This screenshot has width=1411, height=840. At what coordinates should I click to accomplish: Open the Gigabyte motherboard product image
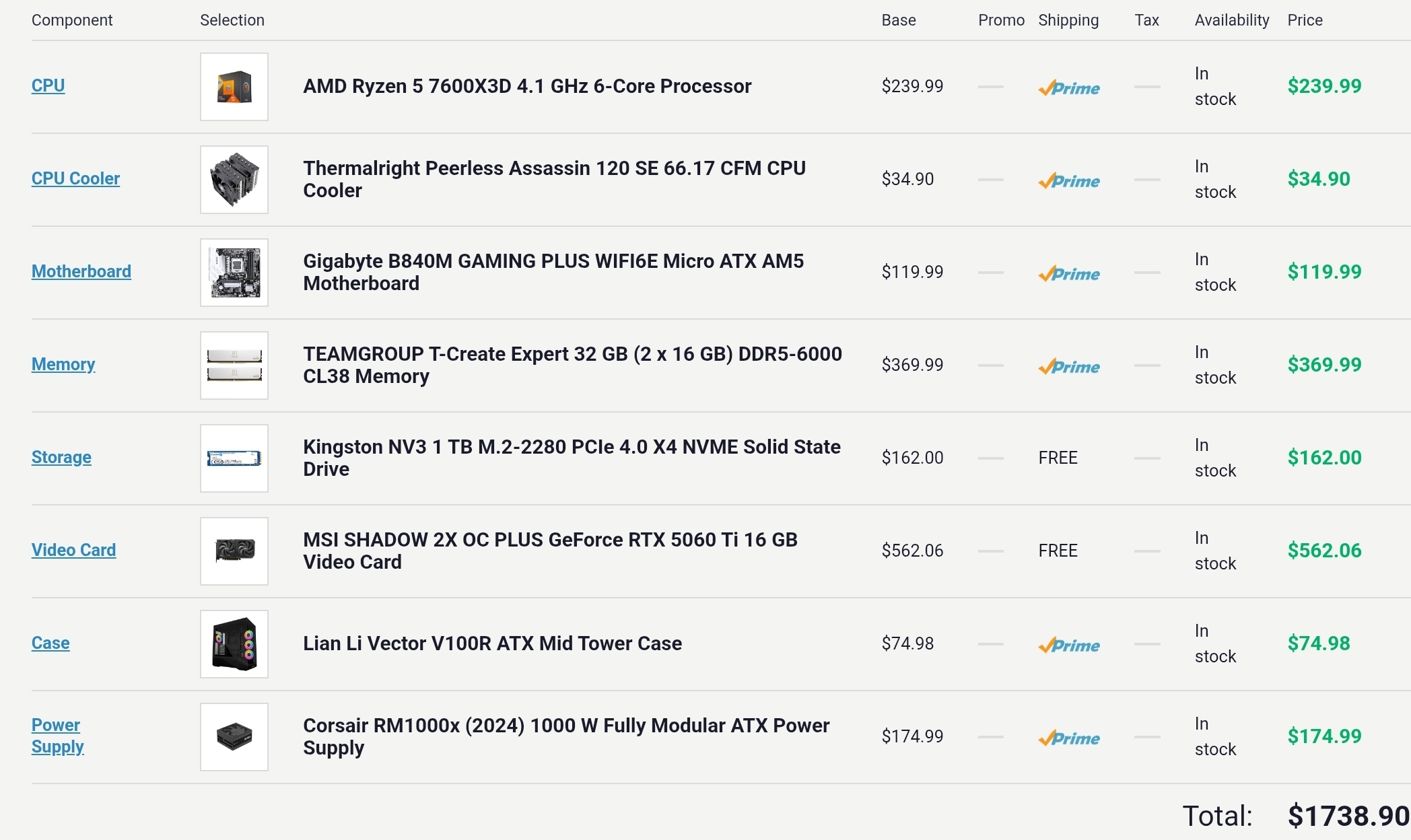pyautogui.click(x=234, y=273)
